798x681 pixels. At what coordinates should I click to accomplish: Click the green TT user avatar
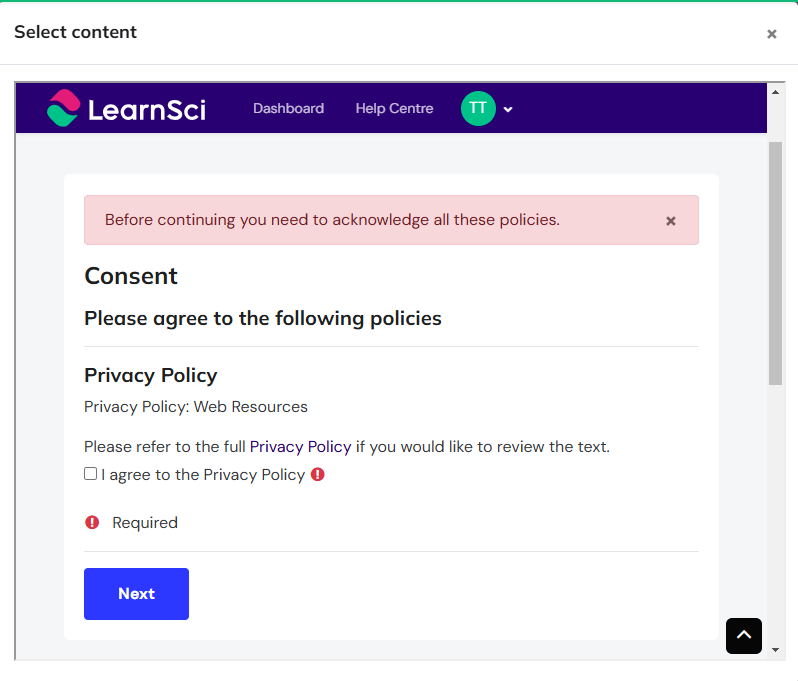(x=478, y=109)
